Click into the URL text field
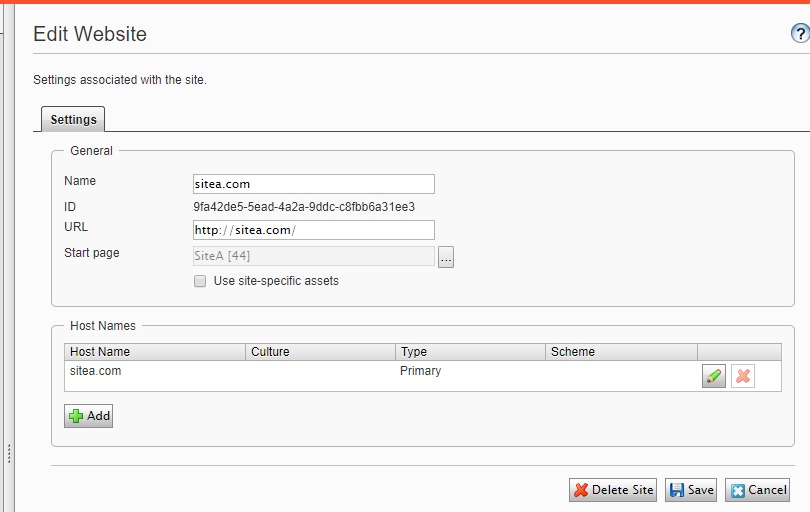The height and width of the screenshot is (512, 810). tap(313, 230)
